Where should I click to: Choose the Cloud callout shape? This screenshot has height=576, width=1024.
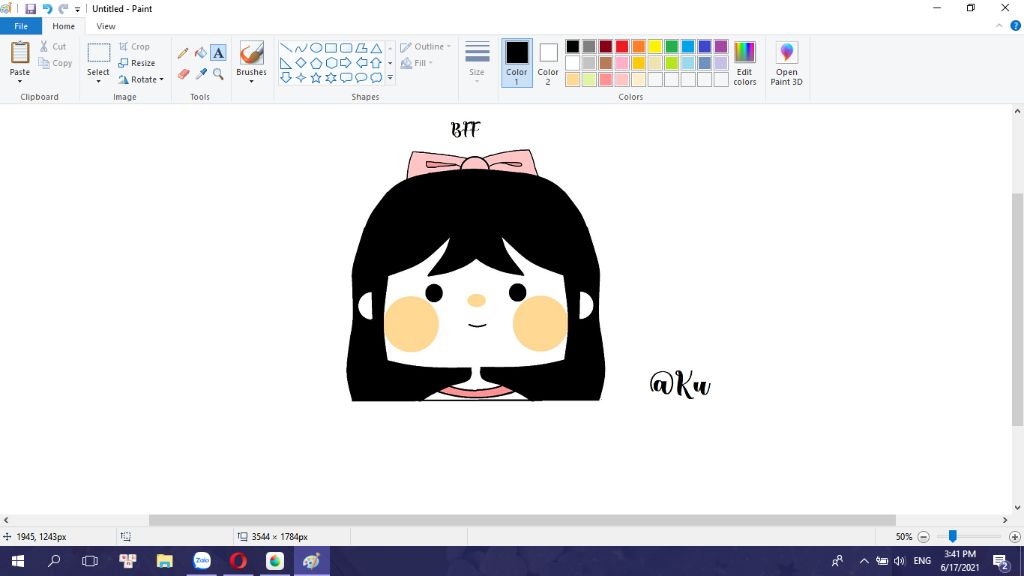376,78
